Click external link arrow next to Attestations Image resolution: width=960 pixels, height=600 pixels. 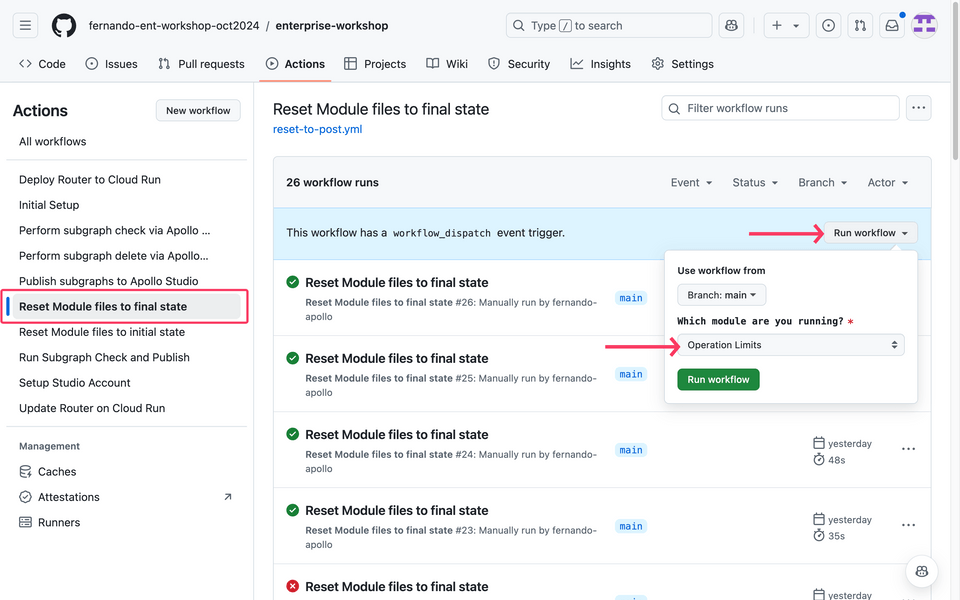point(228,497)
